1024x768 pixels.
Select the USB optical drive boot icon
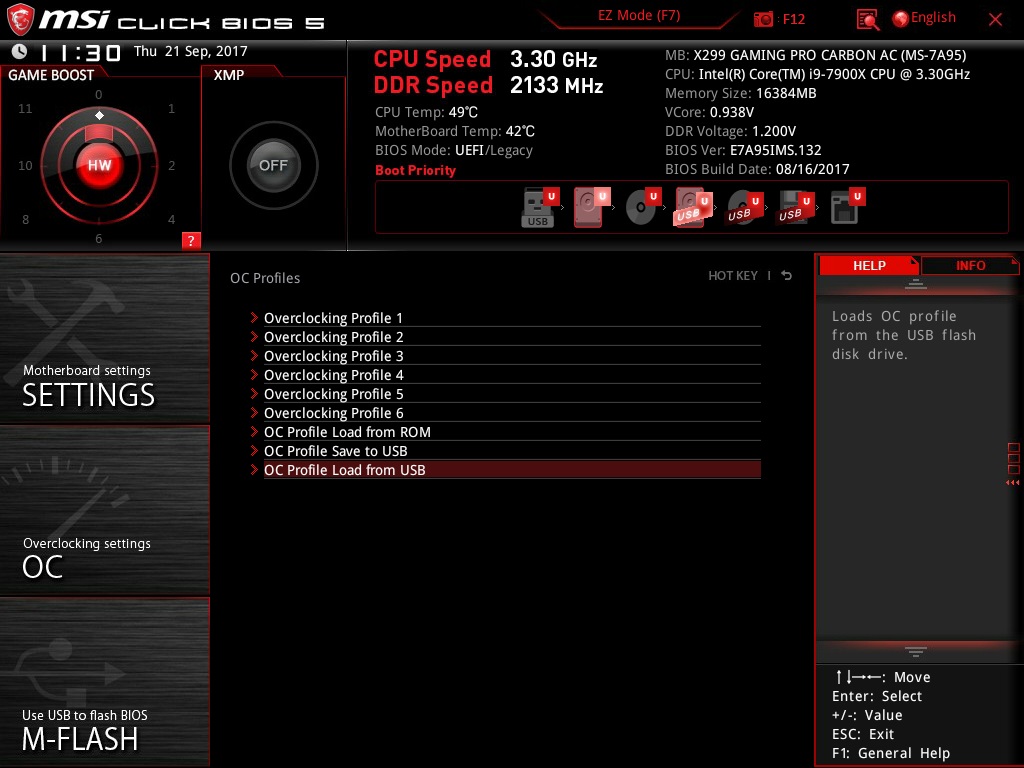coord(744,207)
